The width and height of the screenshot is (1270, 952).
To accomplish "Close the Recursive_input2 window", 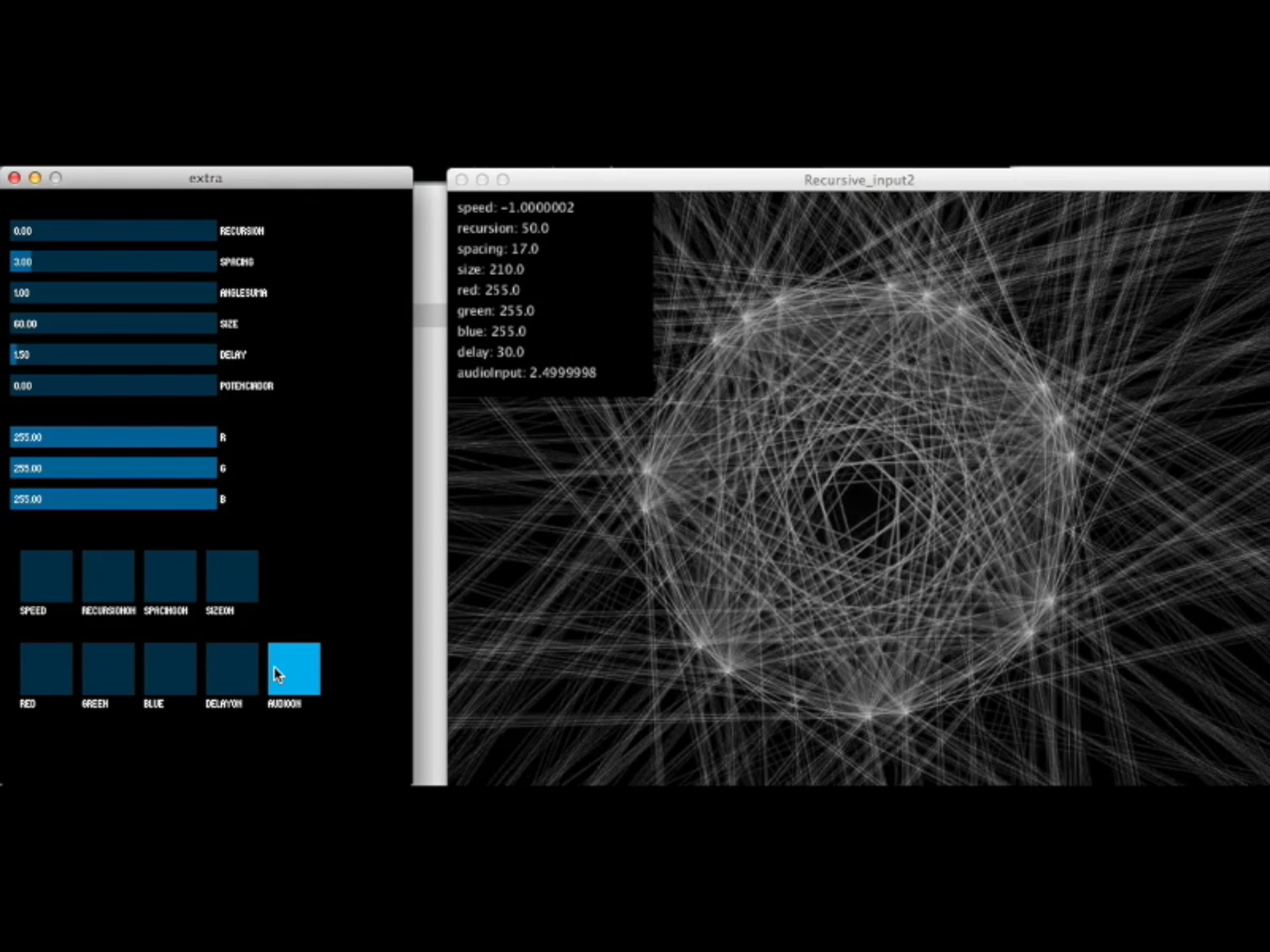I will coord(461,180).
